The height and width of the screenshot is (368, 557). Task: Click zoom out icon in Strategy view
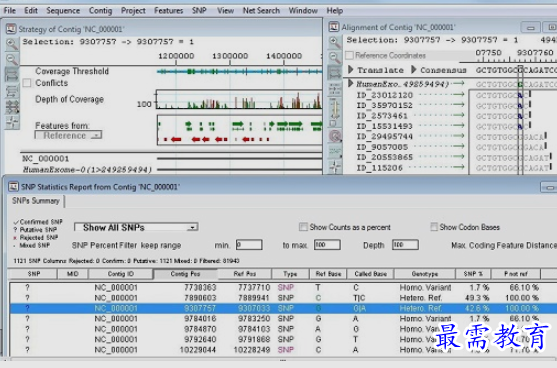tap(12, 59)
